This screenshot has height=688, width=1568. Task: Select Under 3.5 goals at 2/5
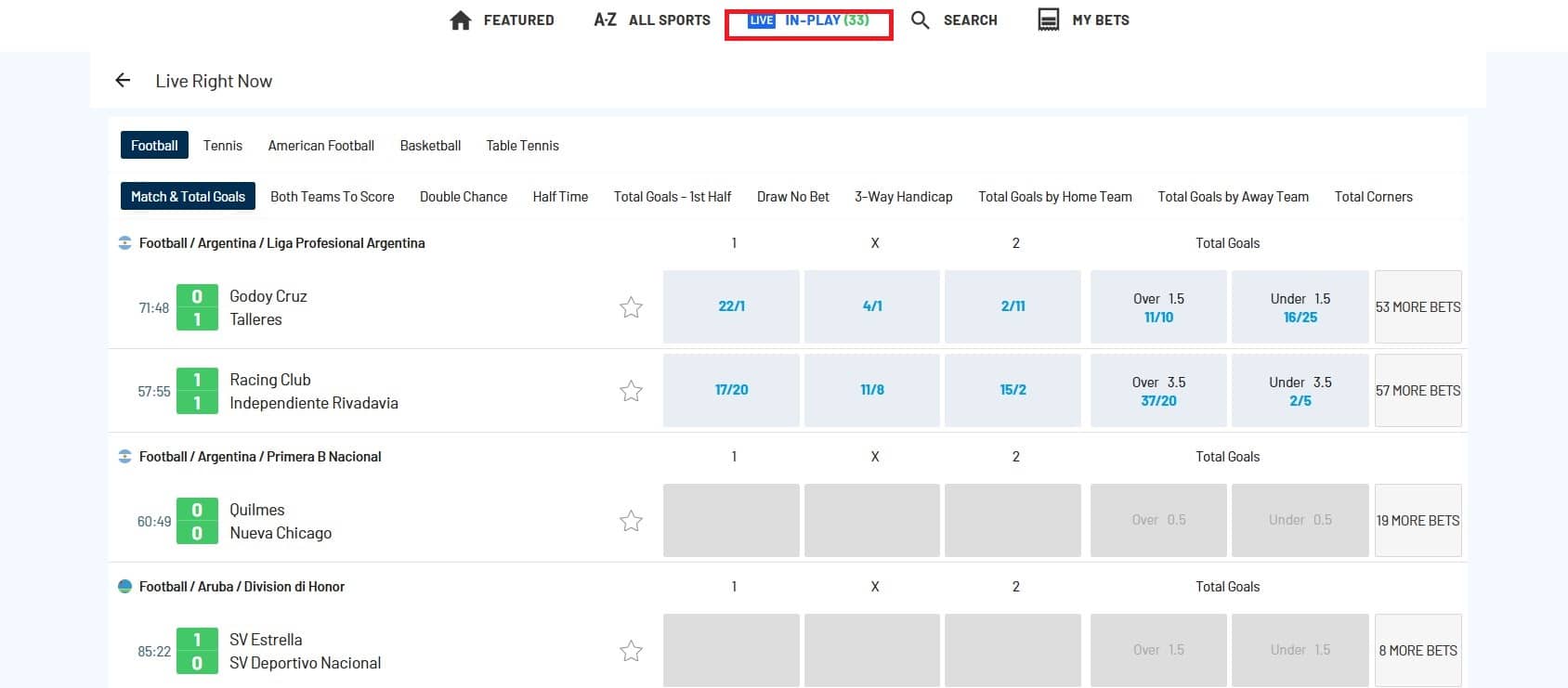click(1300, 390)
